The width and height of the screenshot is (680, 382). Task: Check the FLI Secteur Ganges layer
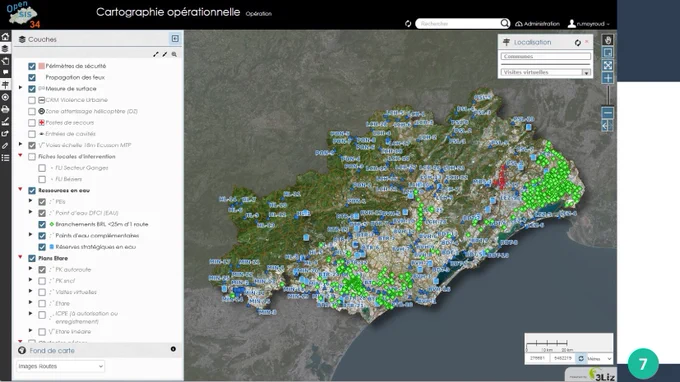tap(42, 168)
